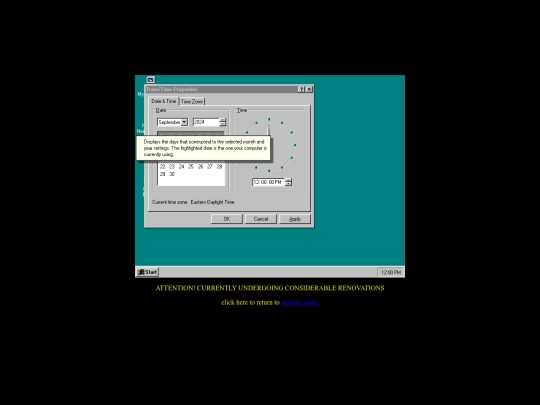
Task: Select day 30 in the calendar
Action: [x=172, y=174]
